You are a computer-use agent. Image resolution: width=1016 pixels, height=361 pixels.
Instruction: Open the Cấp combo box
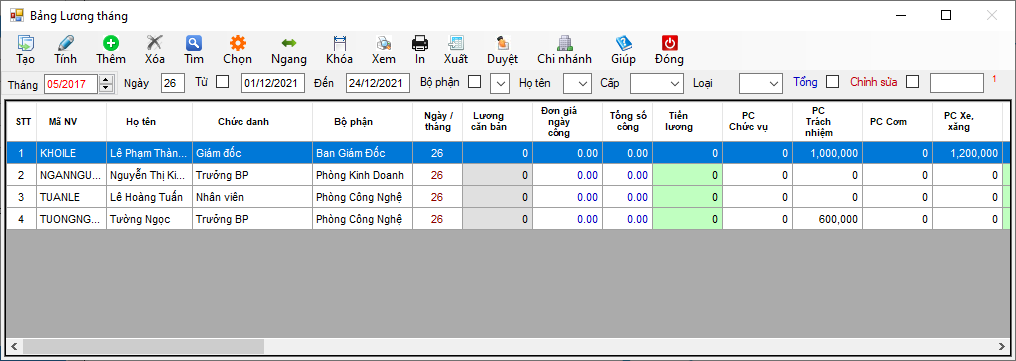coord(657,83)
